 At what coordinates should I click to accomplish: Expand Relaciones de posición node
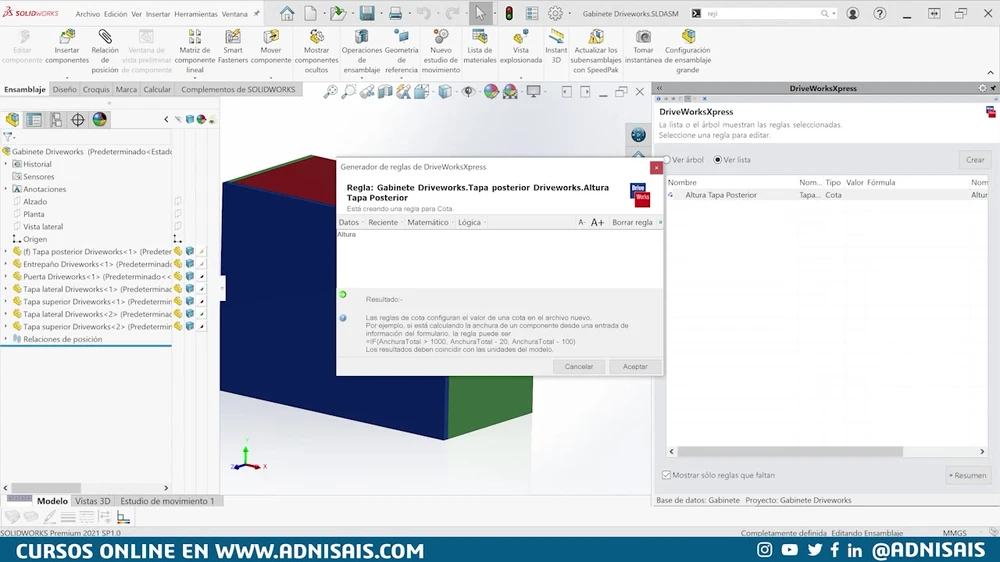click(6, 339)
